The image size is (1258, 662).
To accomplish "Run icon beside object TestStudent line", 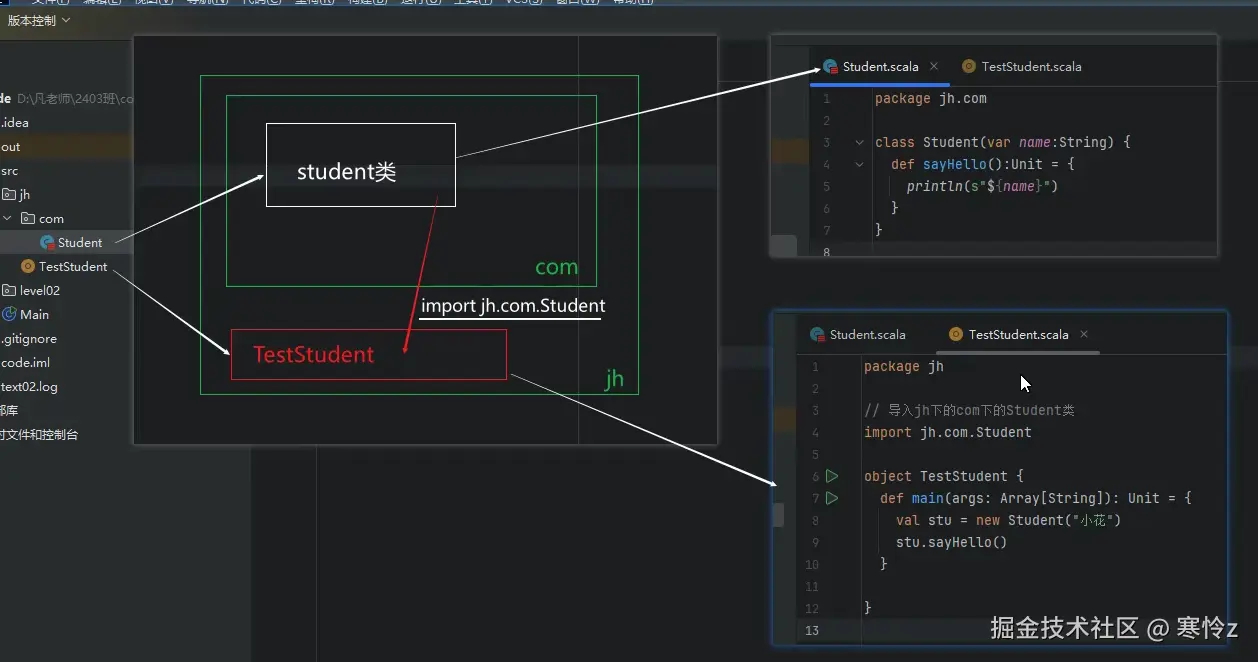I will tap(832, 476).
